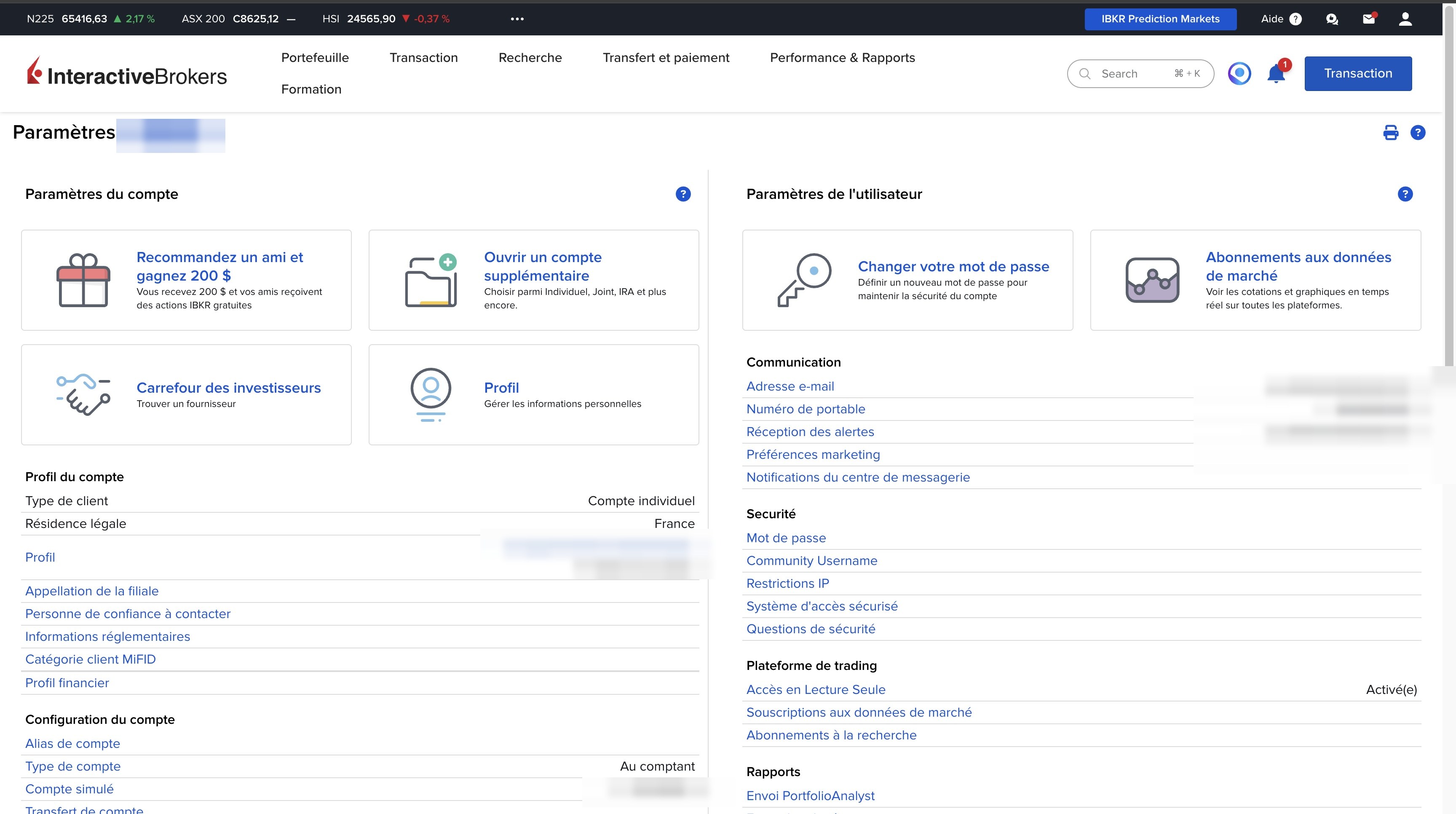Click the ASX 200 index ticker
Screen dimensions: 1456x814
[x=238, y=19]
